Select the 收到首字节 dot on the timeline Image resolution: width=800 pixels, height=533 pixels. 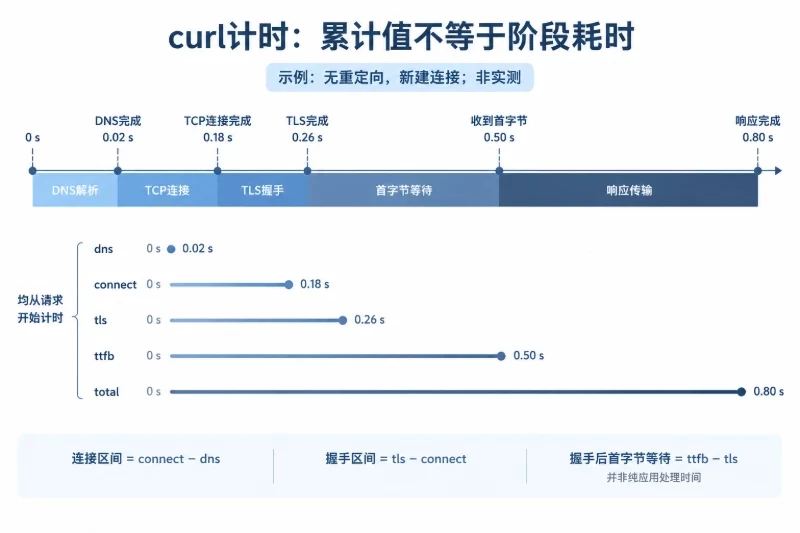click(499, 171)
